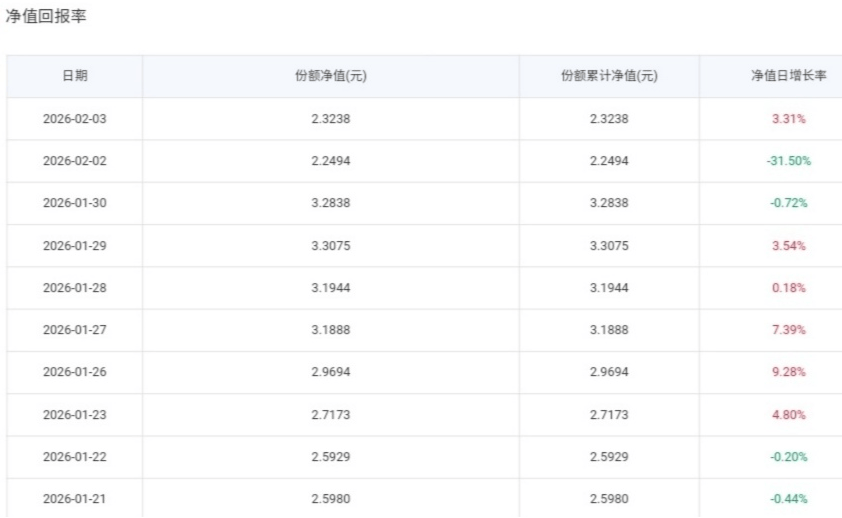
Task: Select the 2026-01-30 date cell
Action: (x=74, y=203)
